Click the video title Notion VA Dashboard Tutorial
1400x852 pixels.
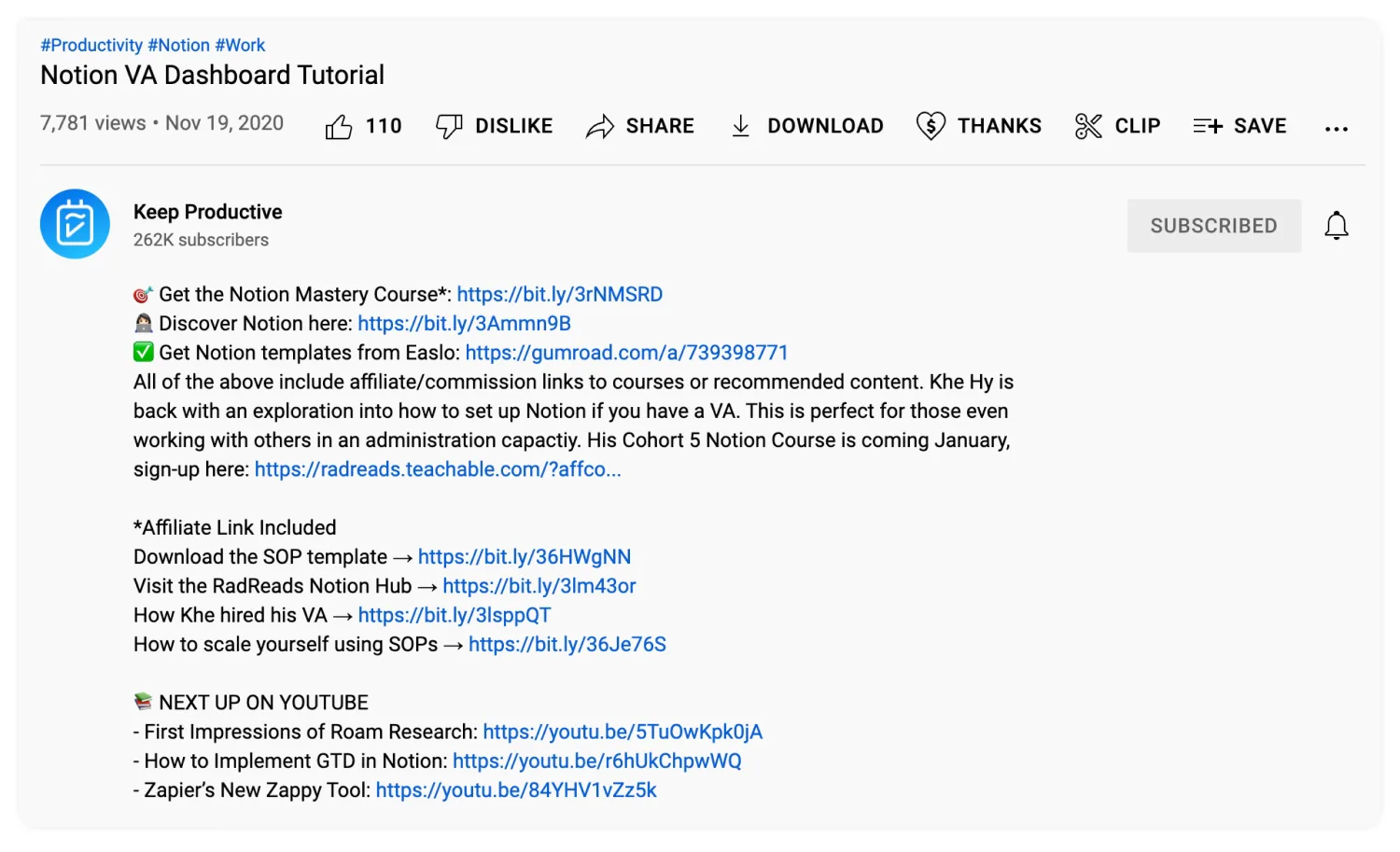pos(212,76)
